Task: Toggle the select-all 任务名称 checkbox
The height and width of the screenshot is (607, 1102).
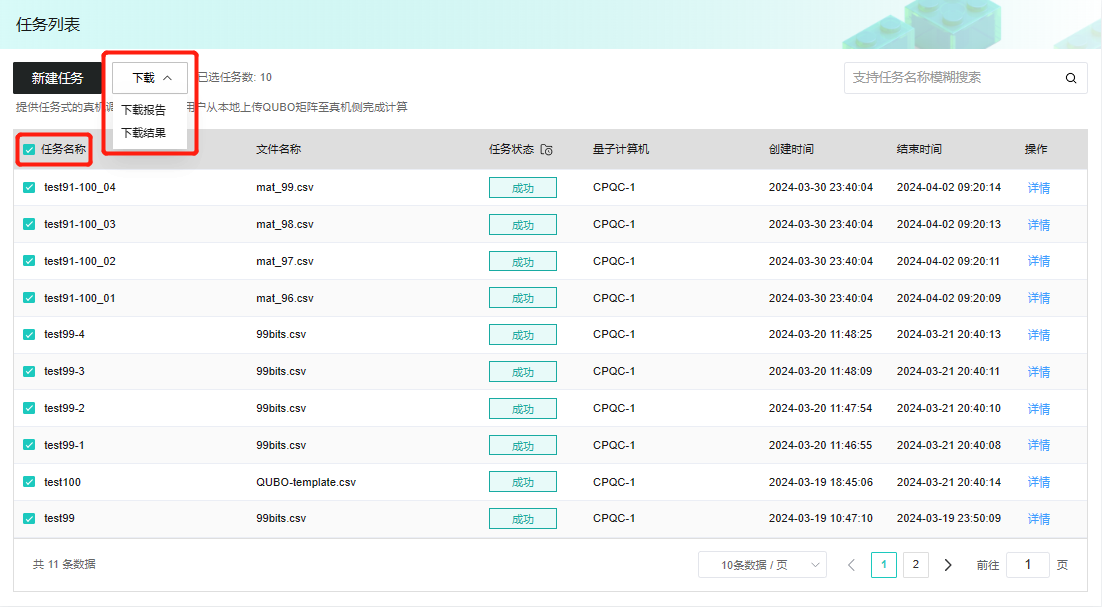Action: point(29,150)
